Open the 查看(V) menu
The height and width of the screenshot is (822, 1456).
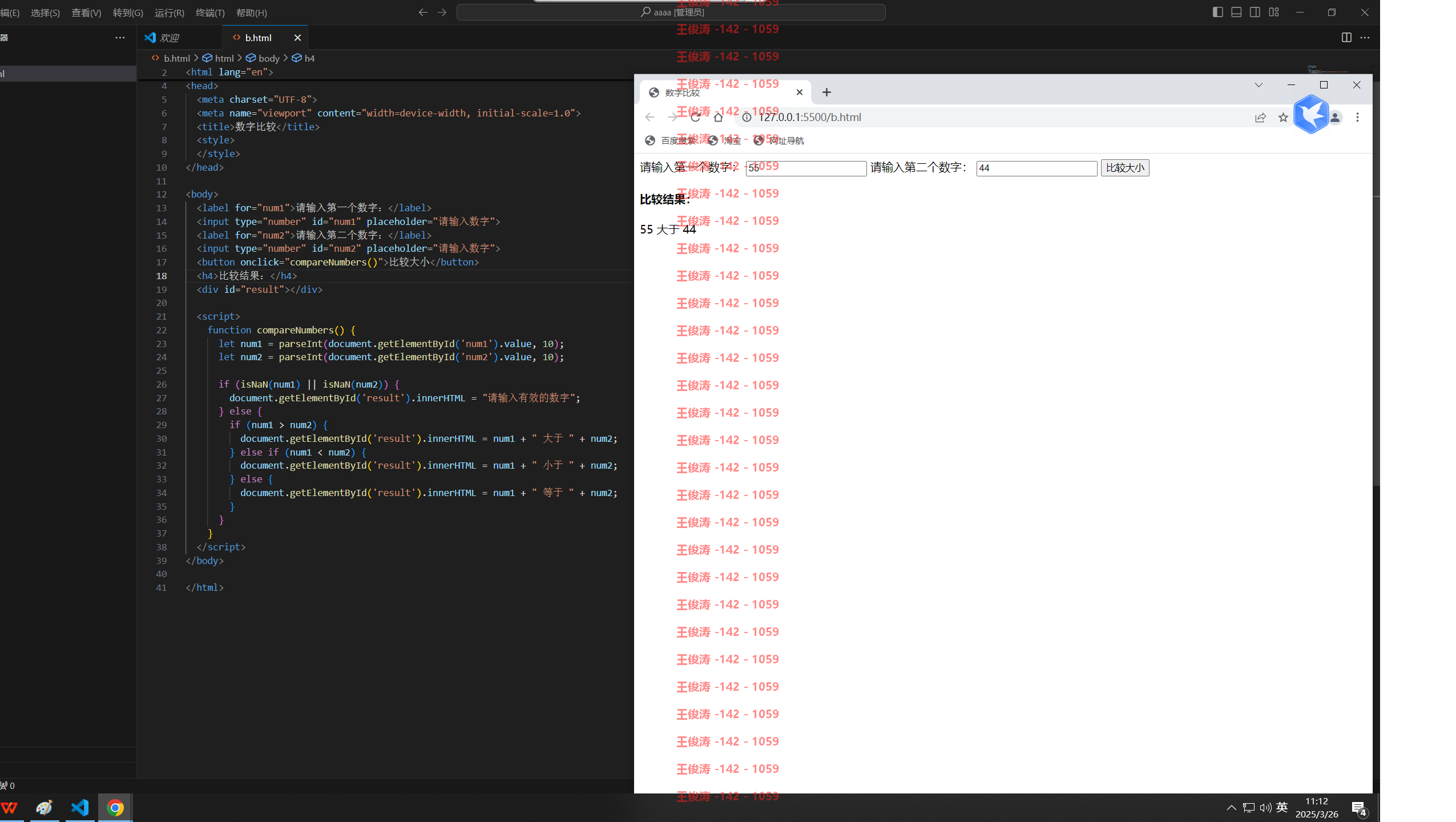86,13
